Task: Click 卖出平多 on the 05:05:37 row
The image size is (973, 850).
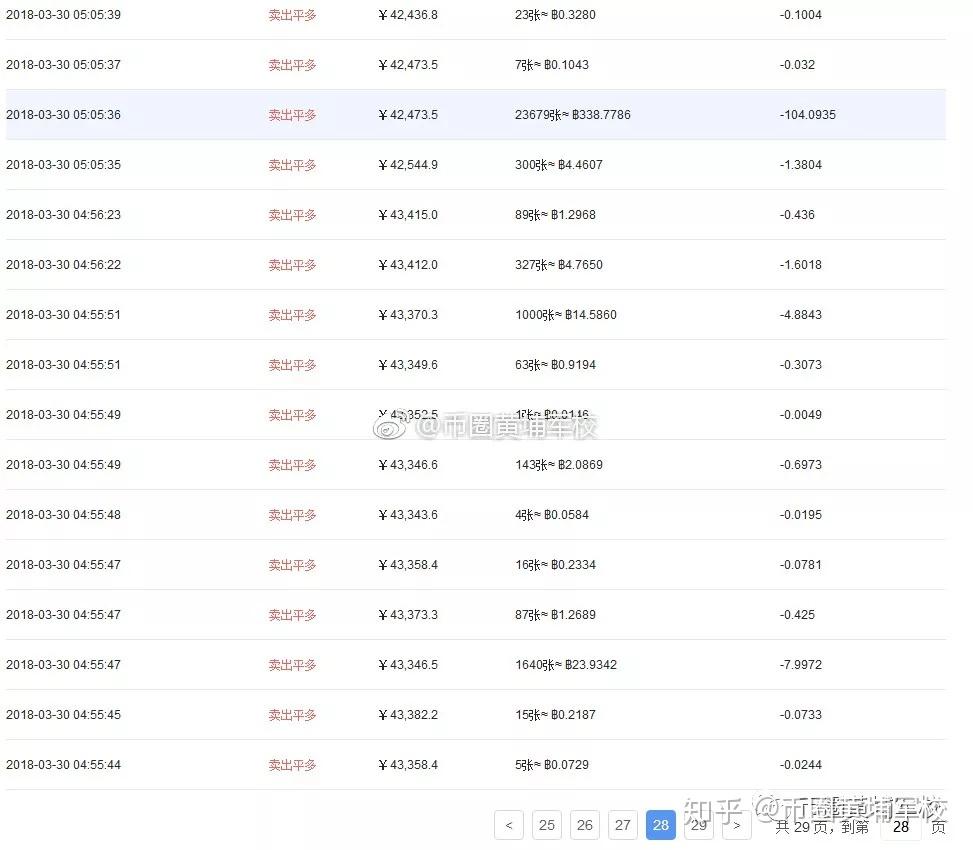Action: pyautogui.click(x=291, y=65)
